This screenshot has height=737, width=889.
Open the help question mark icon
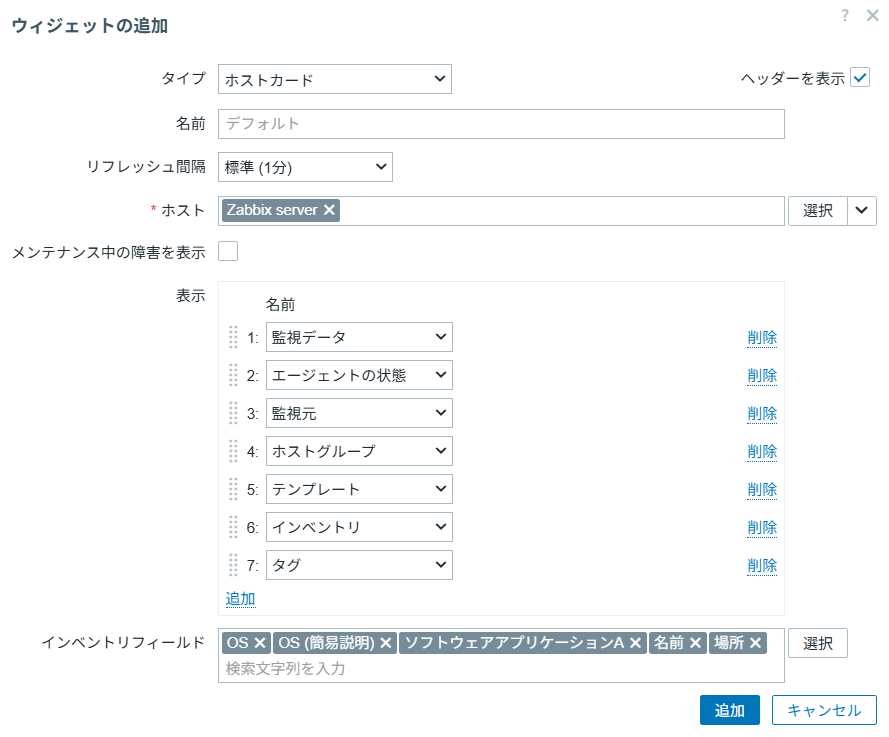click(845, 15)
